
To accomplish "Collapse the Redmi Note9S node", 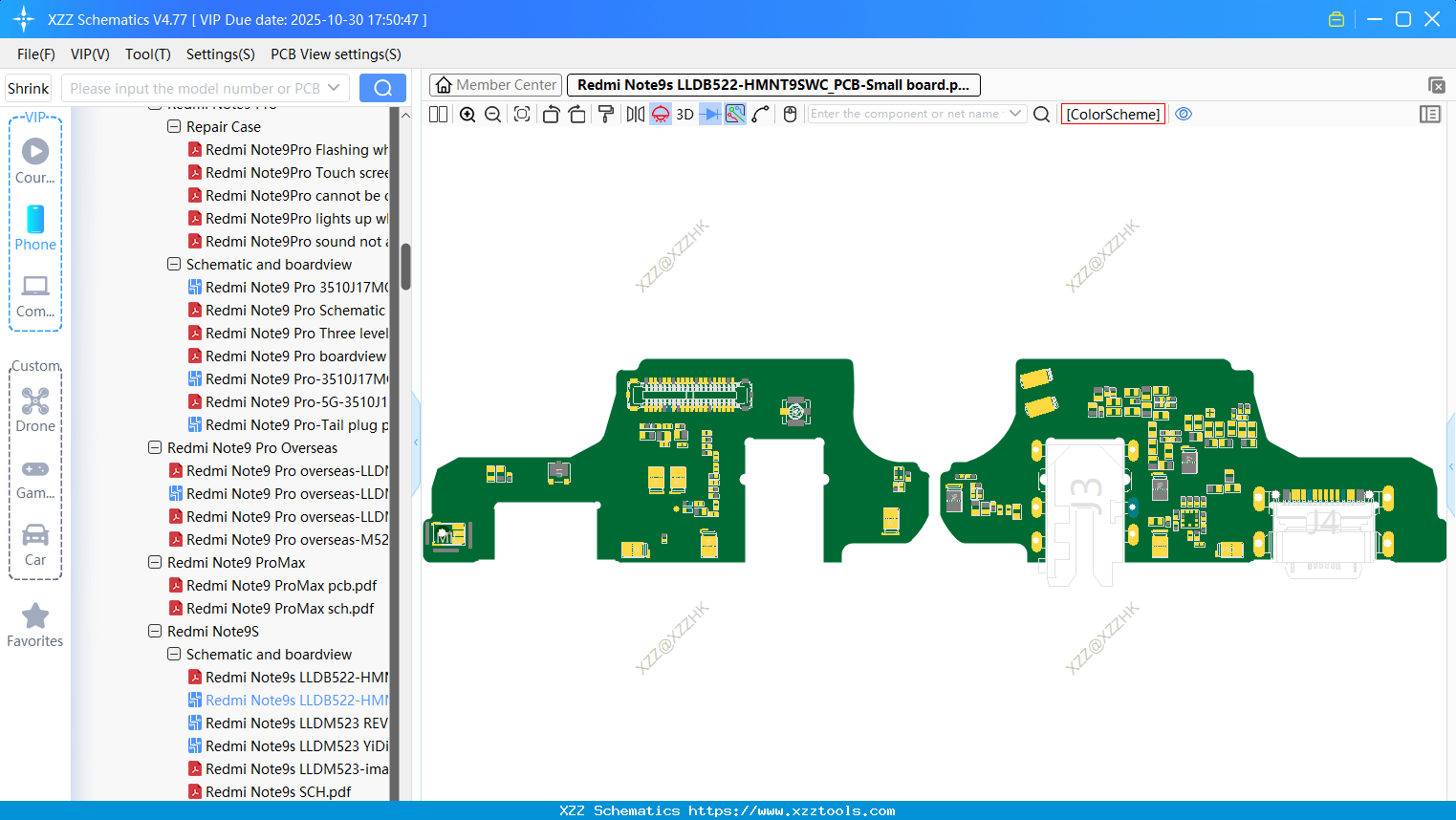I will click(x=155, y=631).
